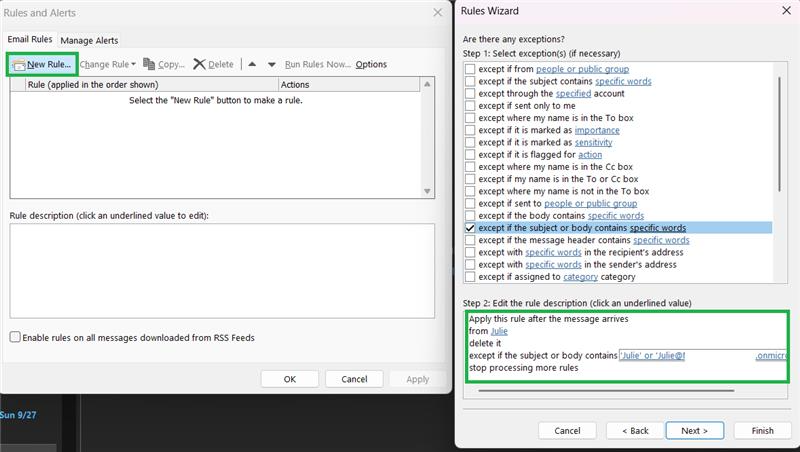The width and height of the screenshot is (800, 452).
Task: Check 'except through the specified account'
Action: (470, 93)
